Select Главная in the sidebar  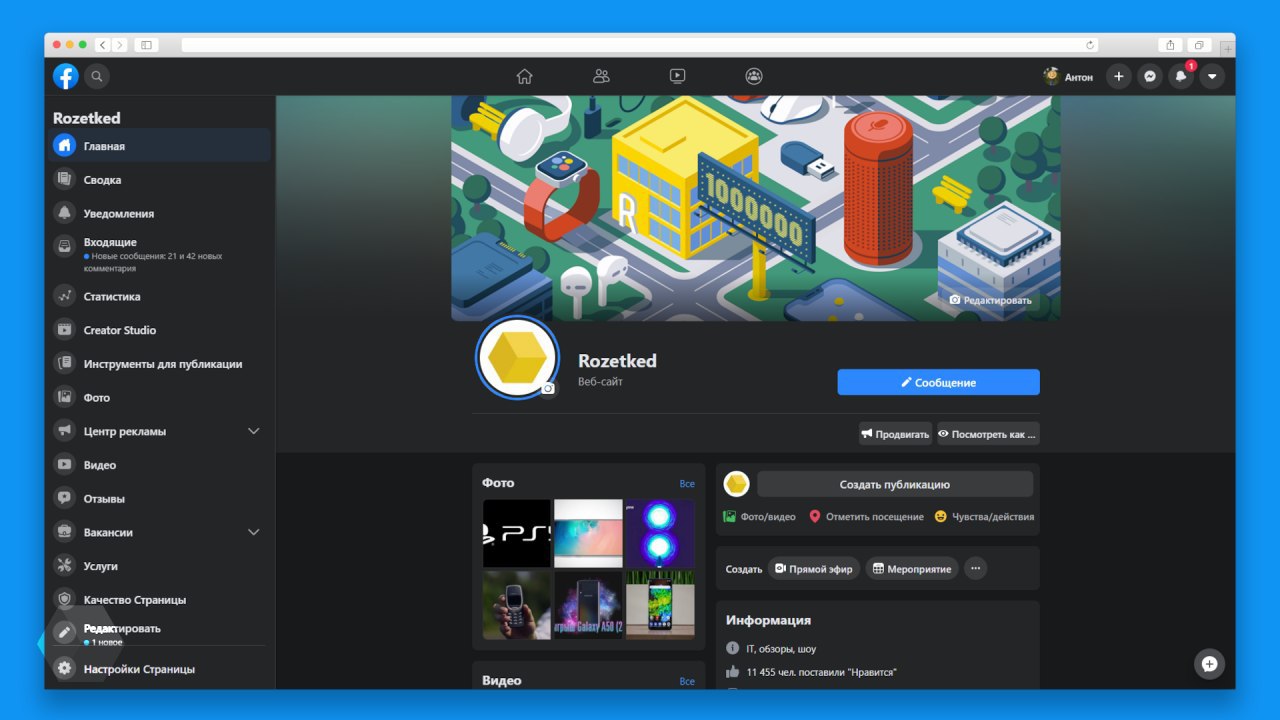point(160,146)
